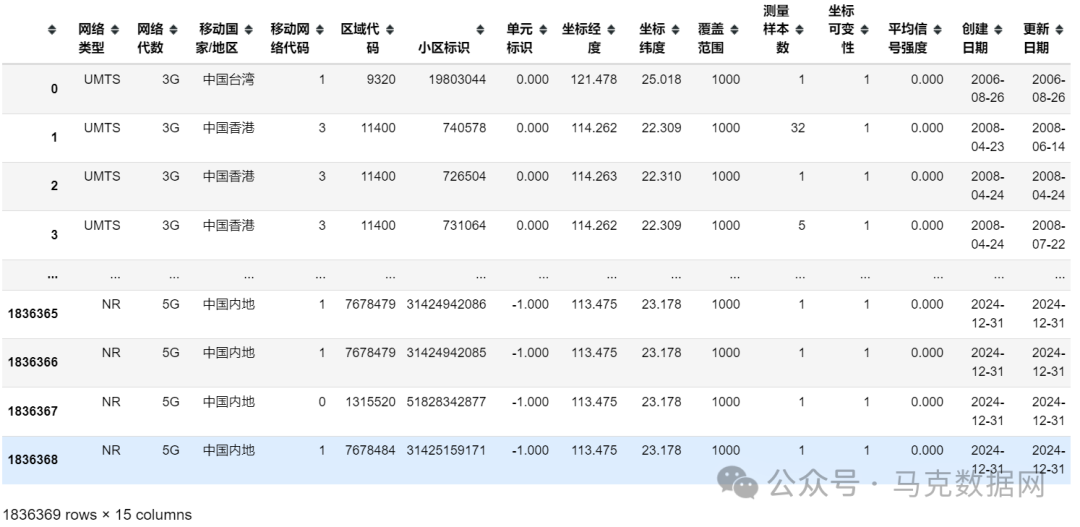Click cell ID 31424942085
The image size is (1080, 527).
pos(446,353)
